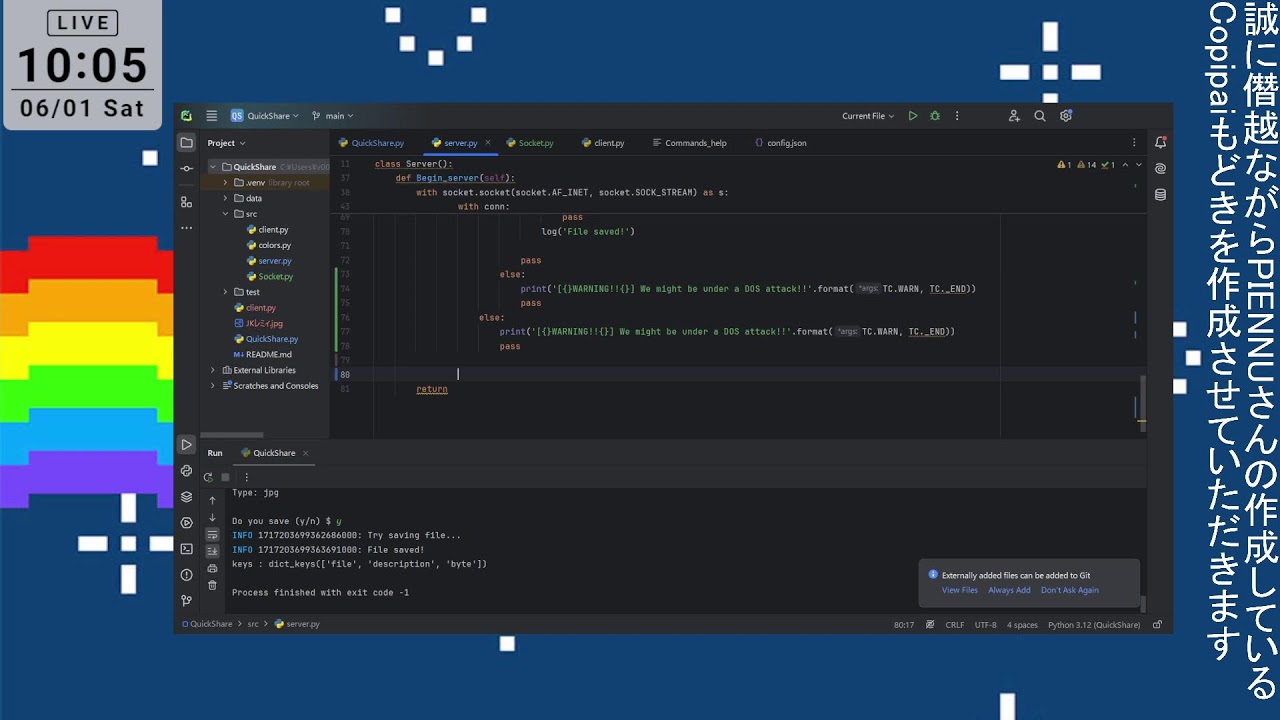Image resolution: width=1280 pixels, height=720 pixels.
Task: Toggle scroll to end in Run console
Action: [x=212, y=551]
